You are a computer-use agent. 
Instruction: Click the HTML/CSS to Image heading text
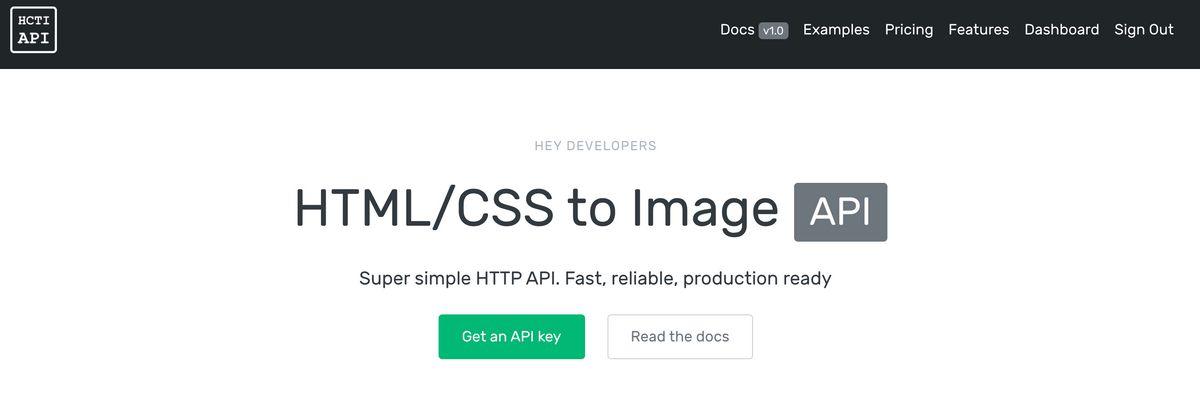536,209
